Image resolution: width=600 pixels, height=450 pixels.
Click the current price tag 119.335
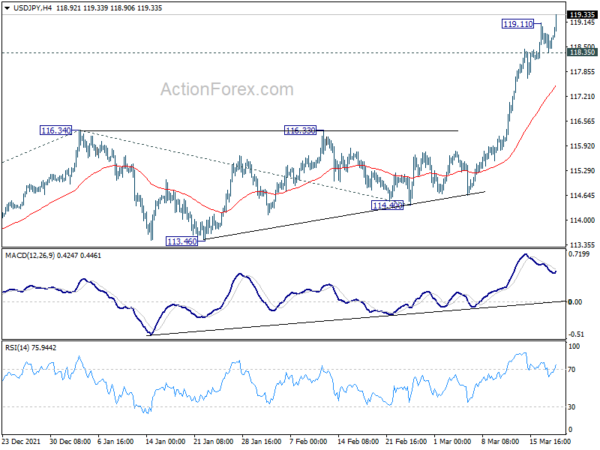coord(582,15)
